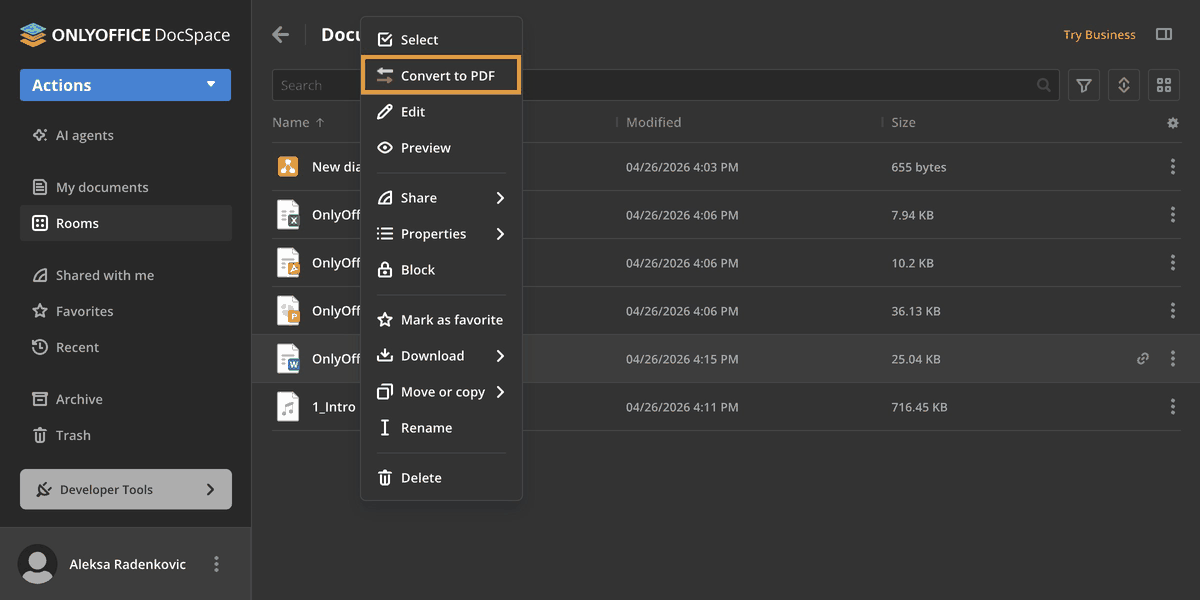Sort by the Name column header
This screenshot has height=600, width=1200.
pyautogui.click(x=298, y=122)
